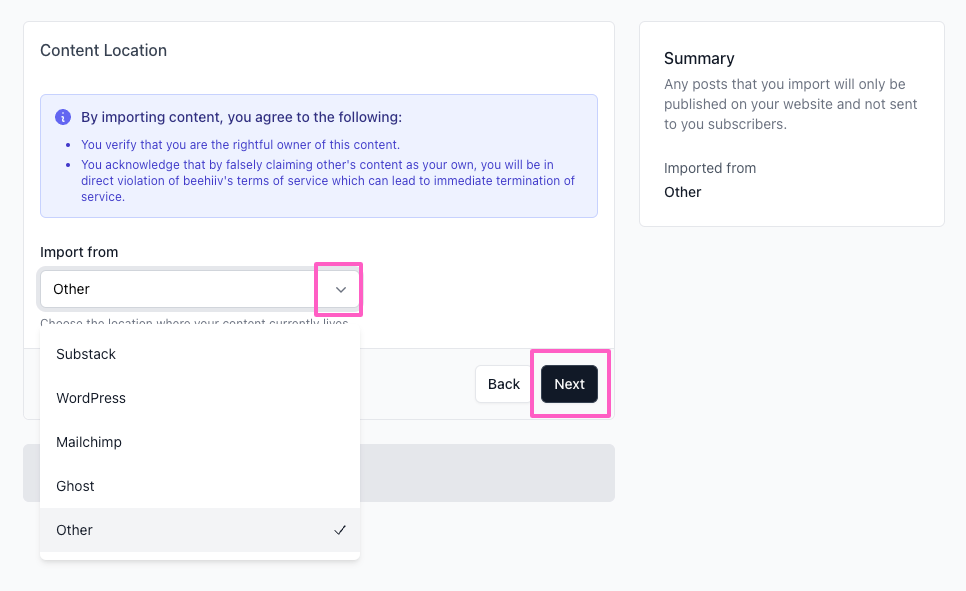Choose Substack from the import list
The image size is (966, 591).
[x=86, y=354]
